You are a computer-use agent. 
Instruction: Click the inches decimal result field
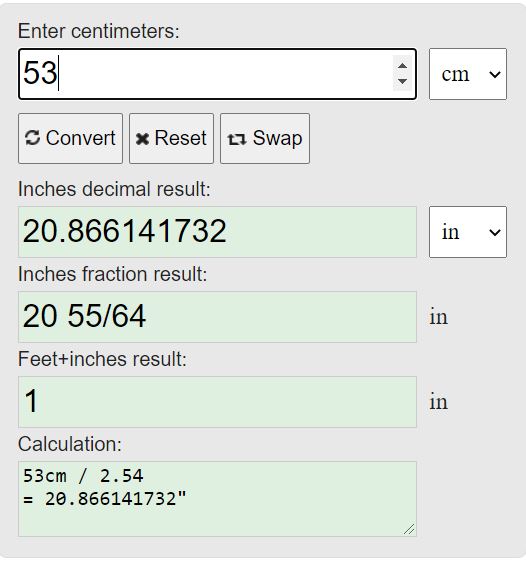click(217, 232)
